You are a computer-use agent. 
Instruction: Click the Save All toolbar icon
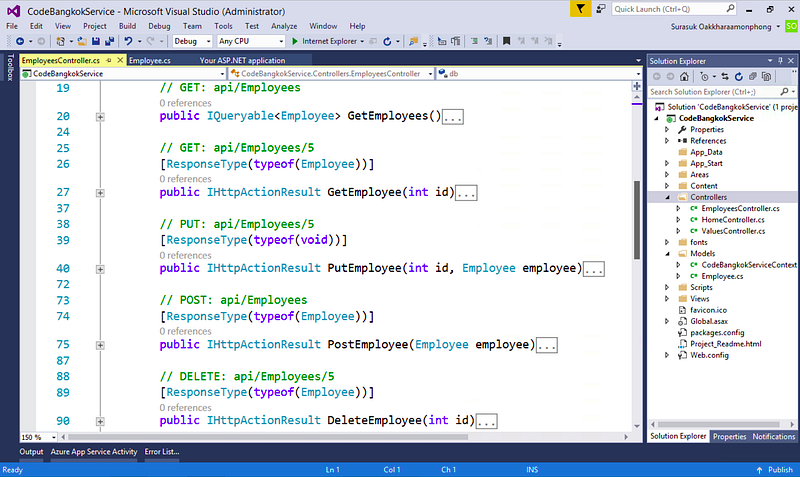pos(109,41)
